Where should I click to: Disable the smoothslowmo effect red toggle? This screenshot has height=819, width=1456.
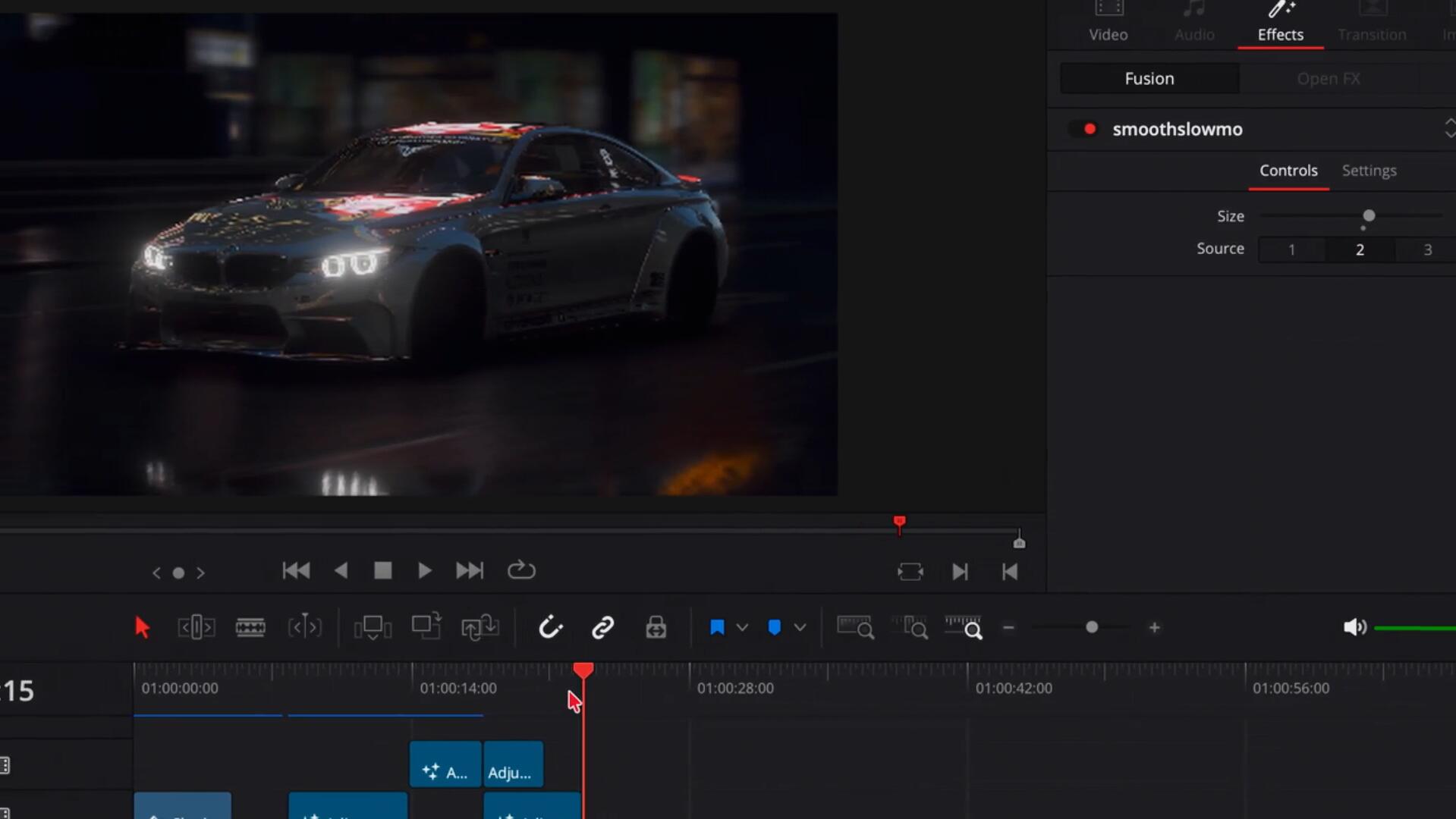point(1090,129)
